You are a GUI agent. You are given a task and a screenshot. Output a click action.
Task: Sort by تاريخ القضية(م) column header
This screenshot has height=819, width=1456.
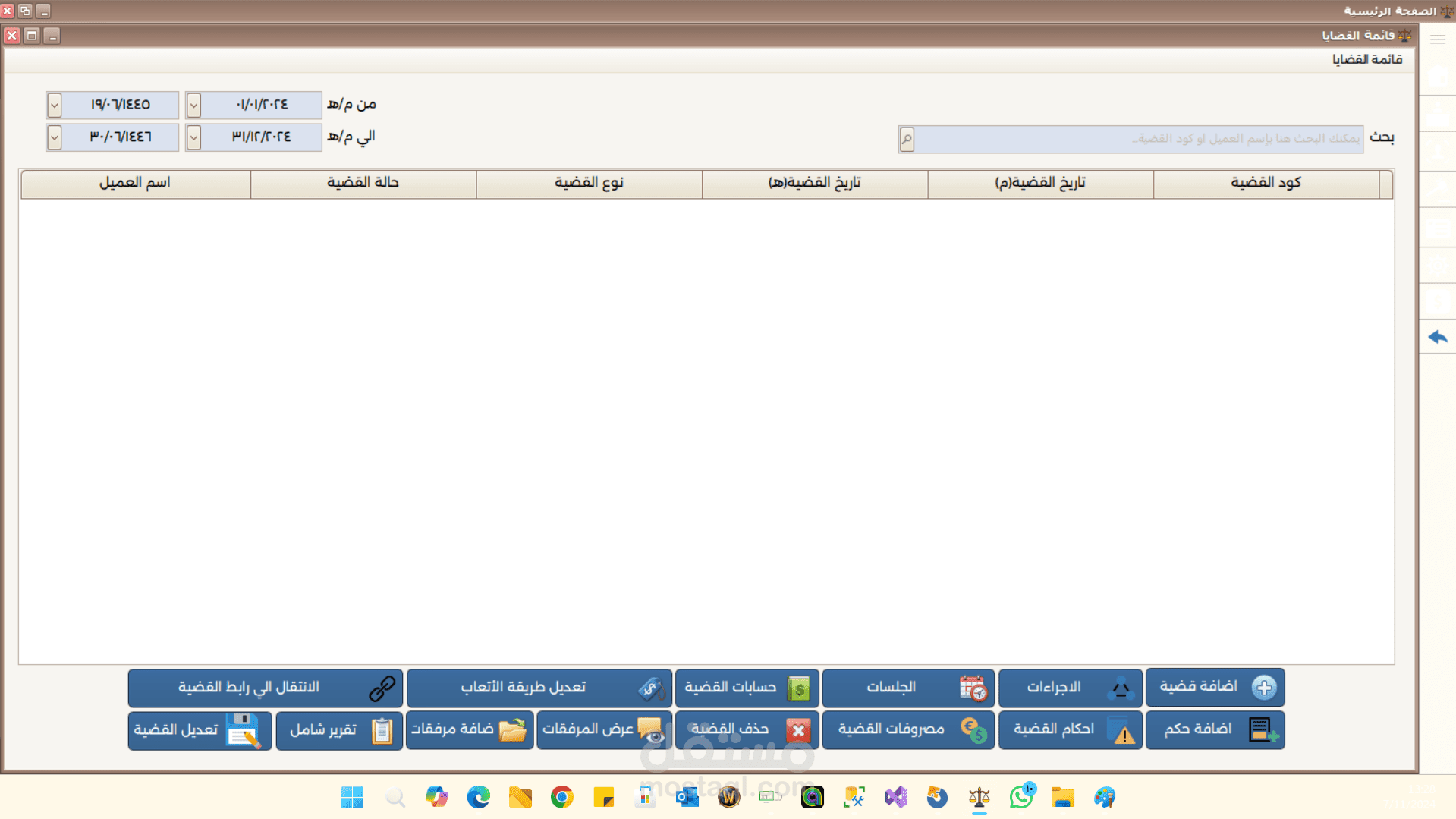1040,184
